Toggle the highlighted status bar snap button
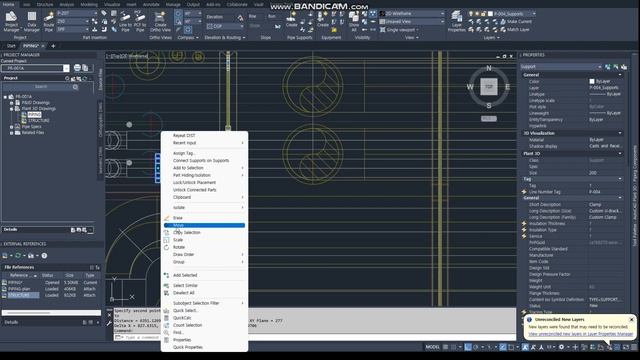 coord(468,347)
